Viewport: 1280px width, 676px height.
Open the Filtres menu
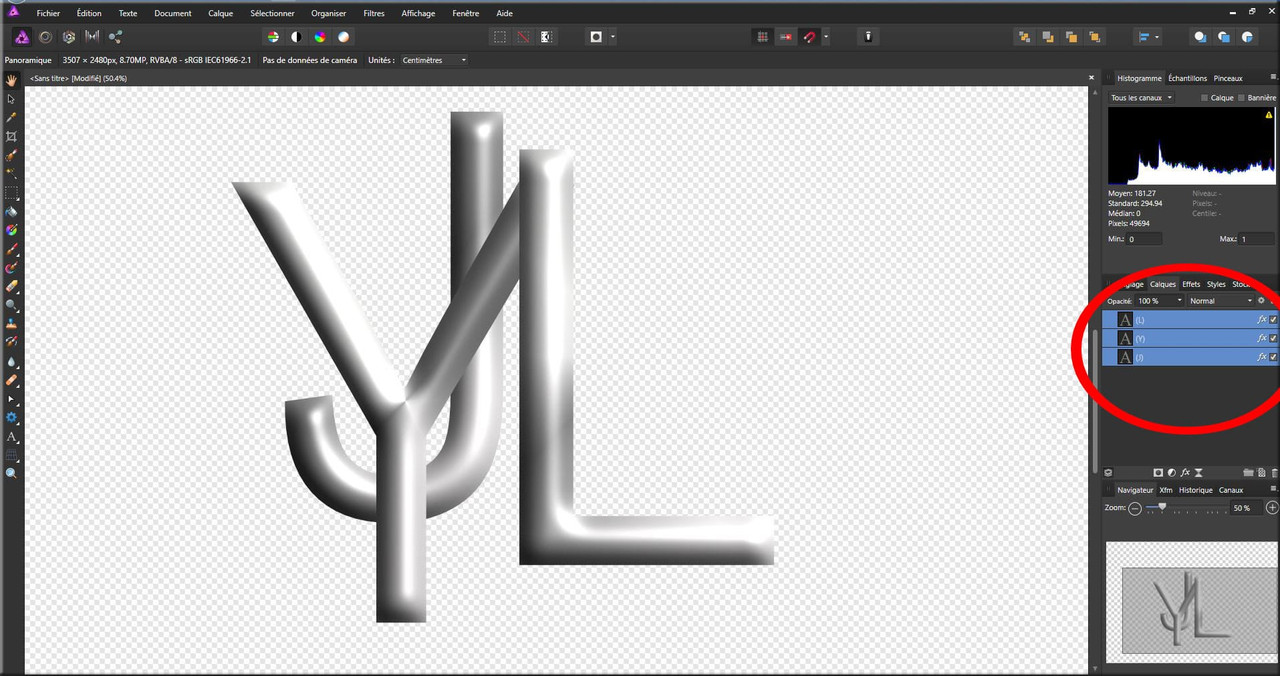tap(374, 13)
